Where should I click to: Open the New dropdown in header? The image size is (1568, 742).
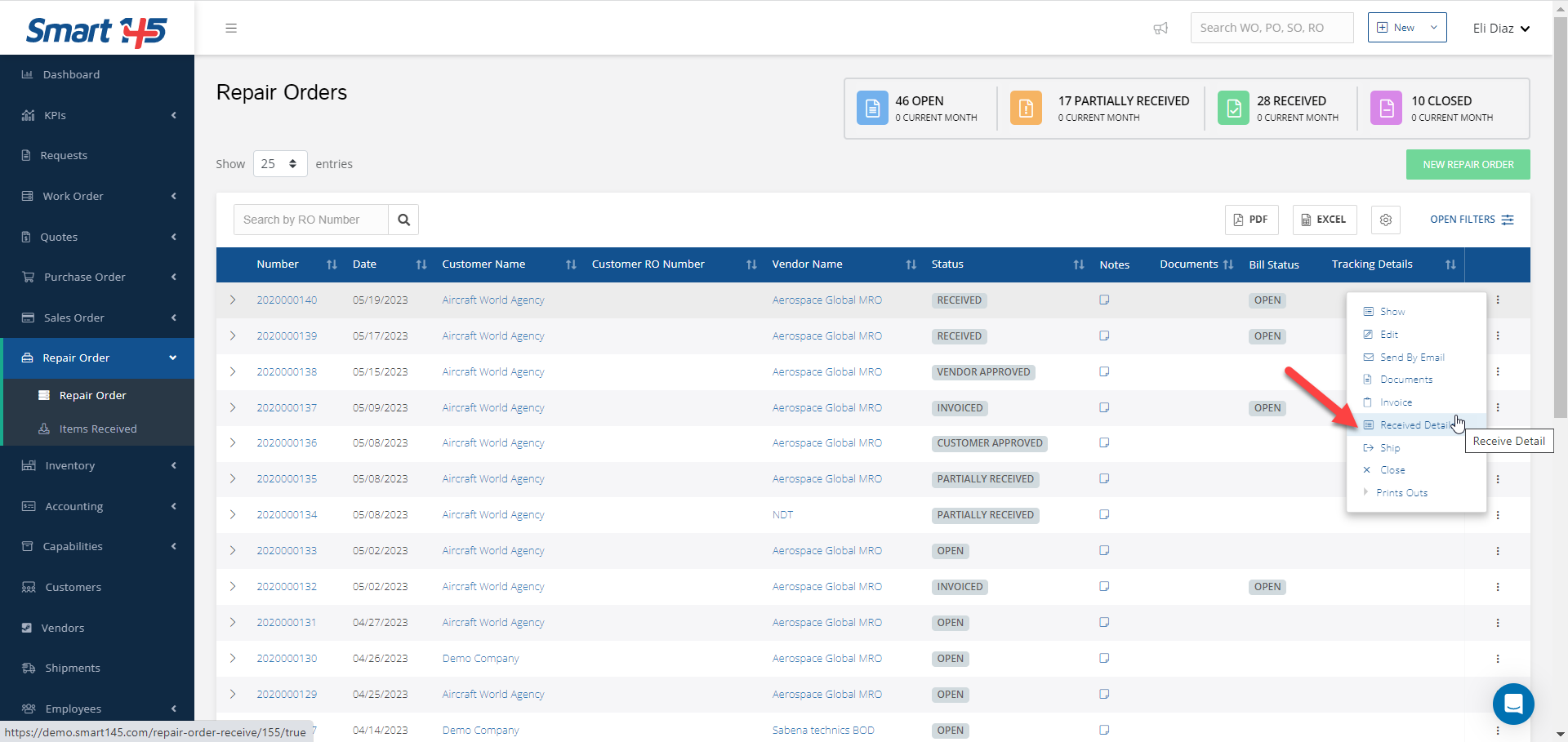pyautogui.click(x=1406, y=28)
